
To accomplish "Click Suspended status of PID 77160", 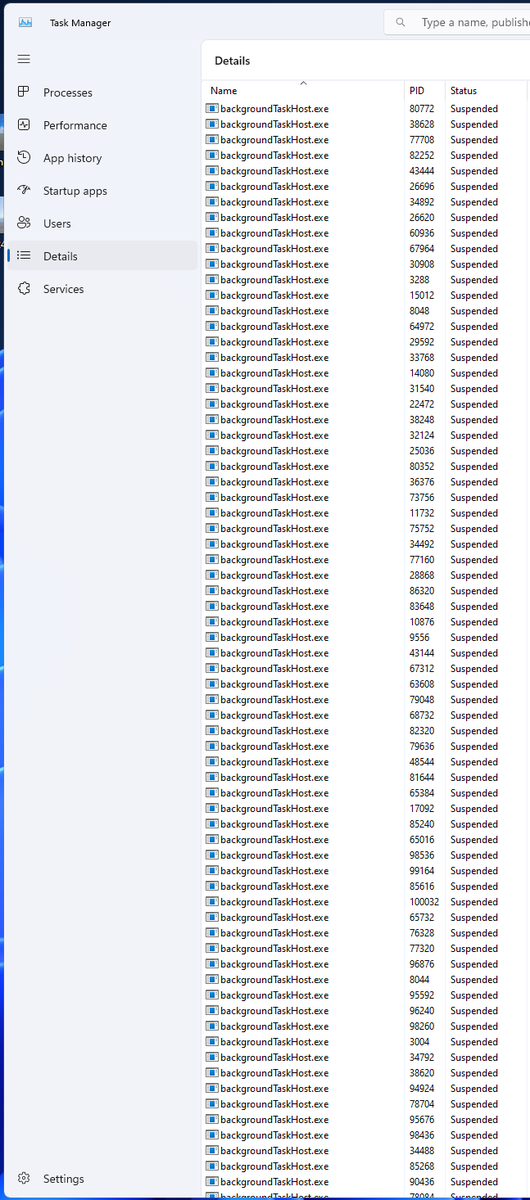I will [x=474, y=560].
